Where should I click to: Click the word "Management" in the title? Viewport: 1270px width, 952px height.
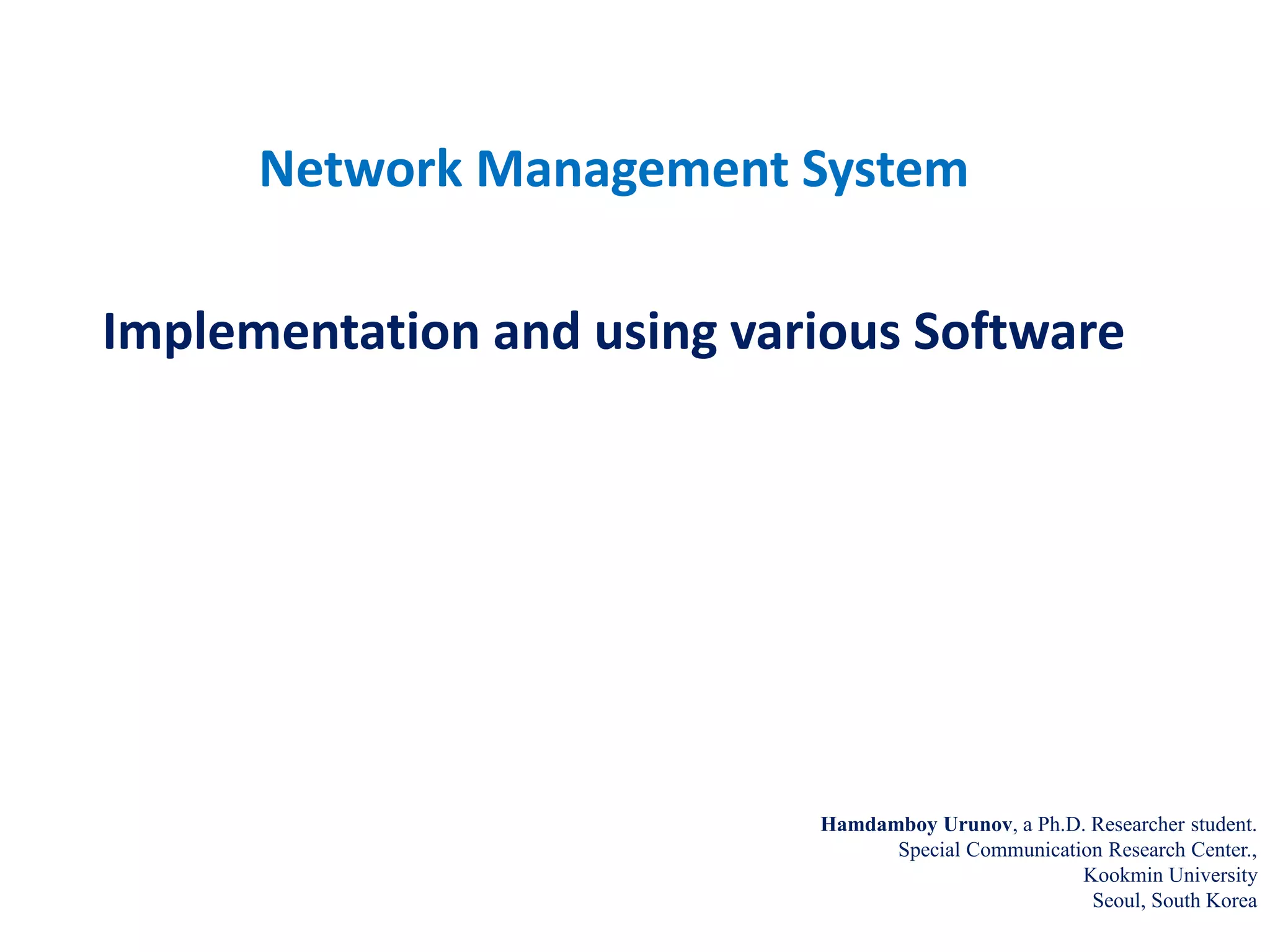632,169
